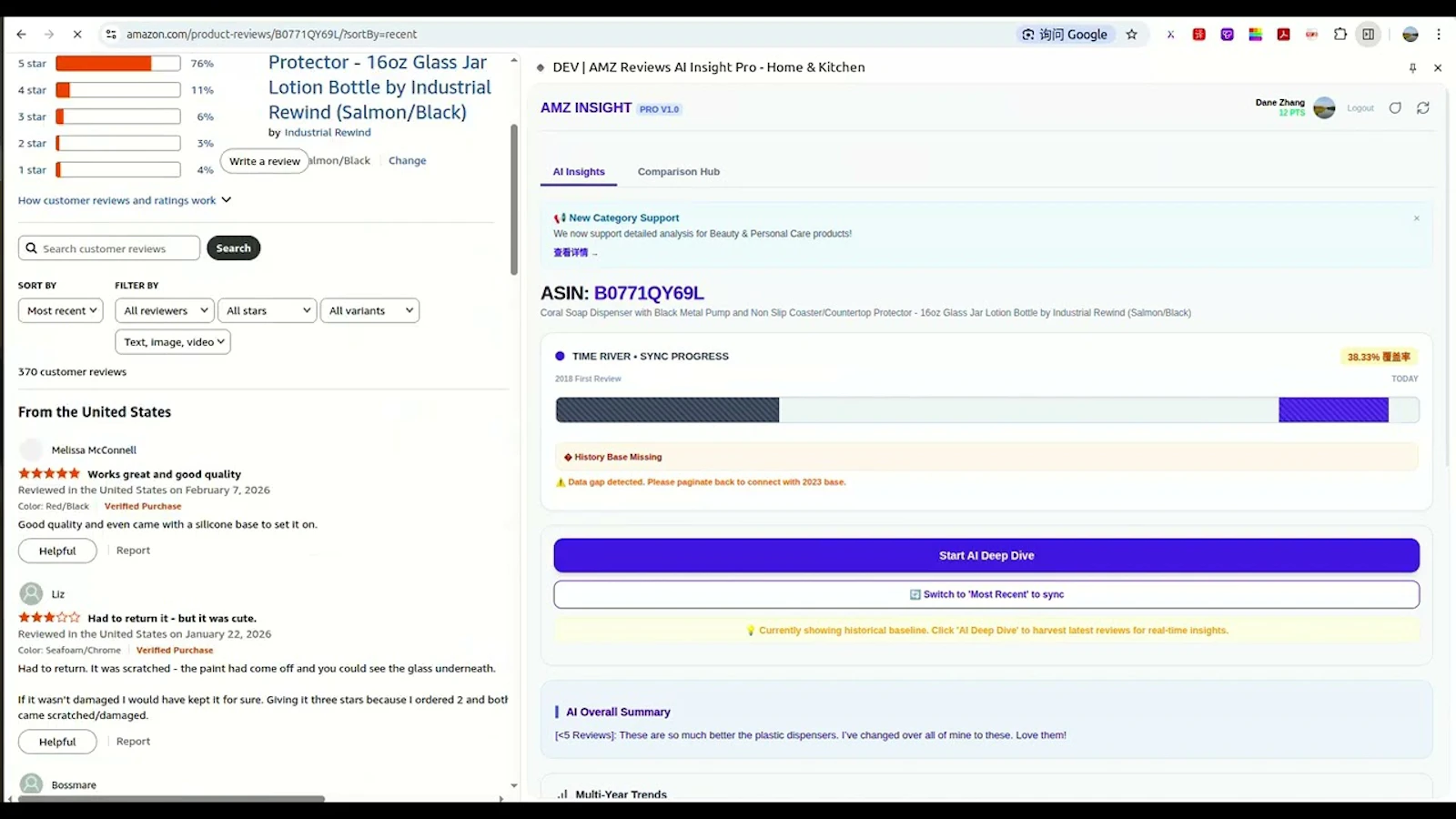Open the Most recent sort dropdown
This screenshot has width=1456, height=819.
(61, 310)
